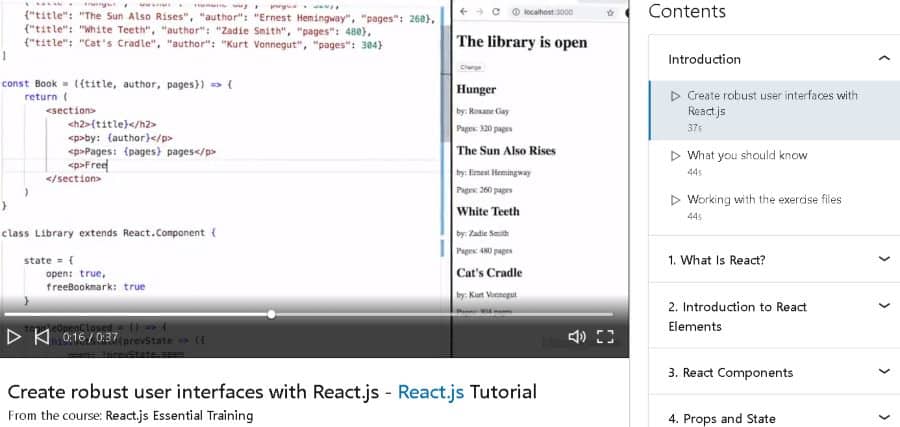Screen dimensions: 900x427
Task: Mute the video using the volume icon
Action: click(x=576, y=337)
